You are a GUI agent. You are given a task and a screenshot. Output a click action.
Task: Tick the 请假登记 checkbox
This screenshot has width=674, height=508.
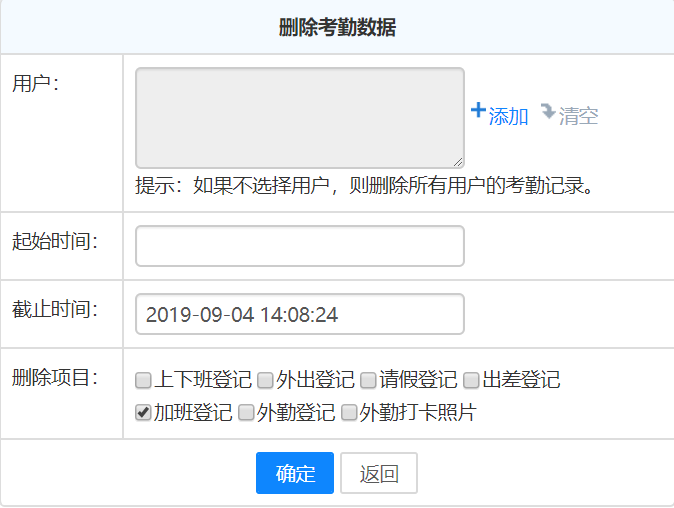368,380
